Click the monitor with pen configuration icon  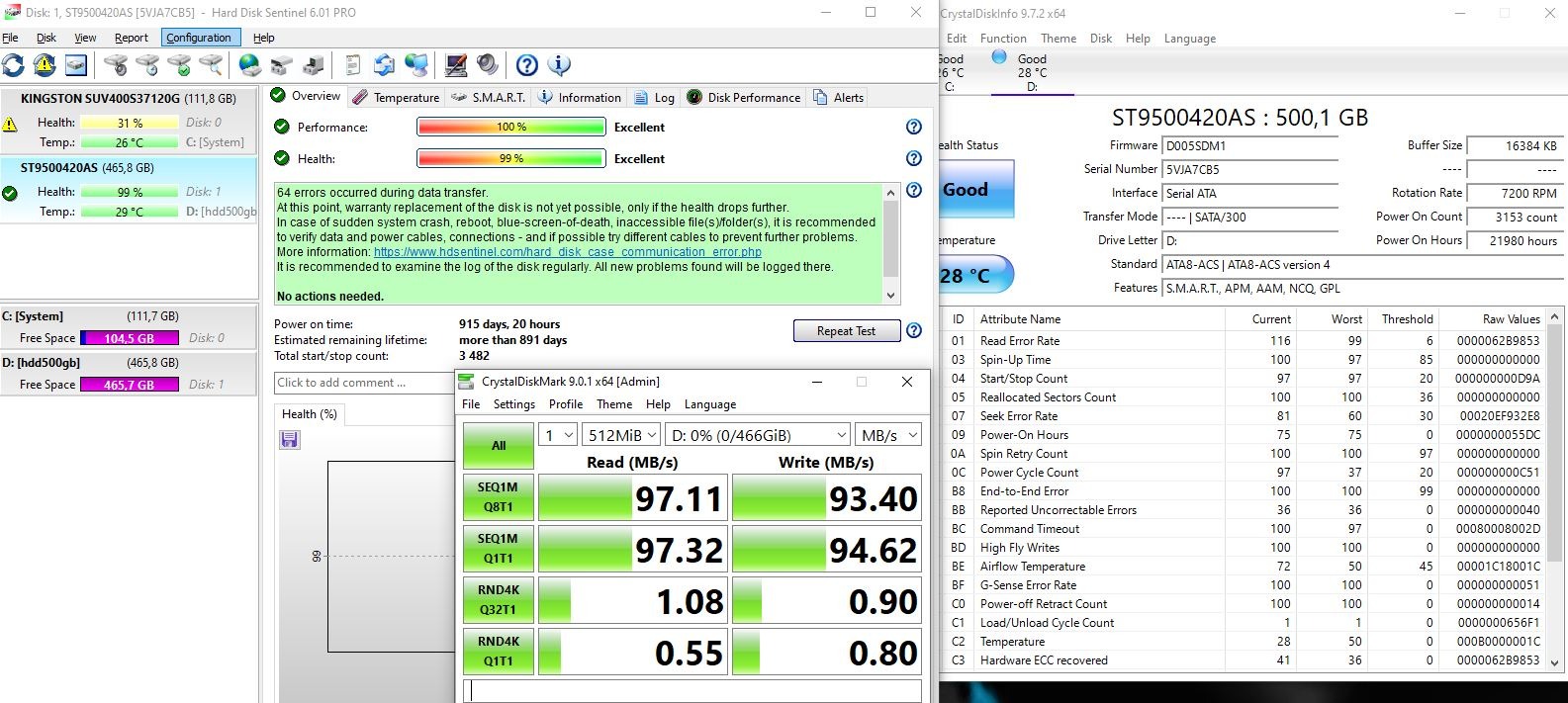point(456,65)
